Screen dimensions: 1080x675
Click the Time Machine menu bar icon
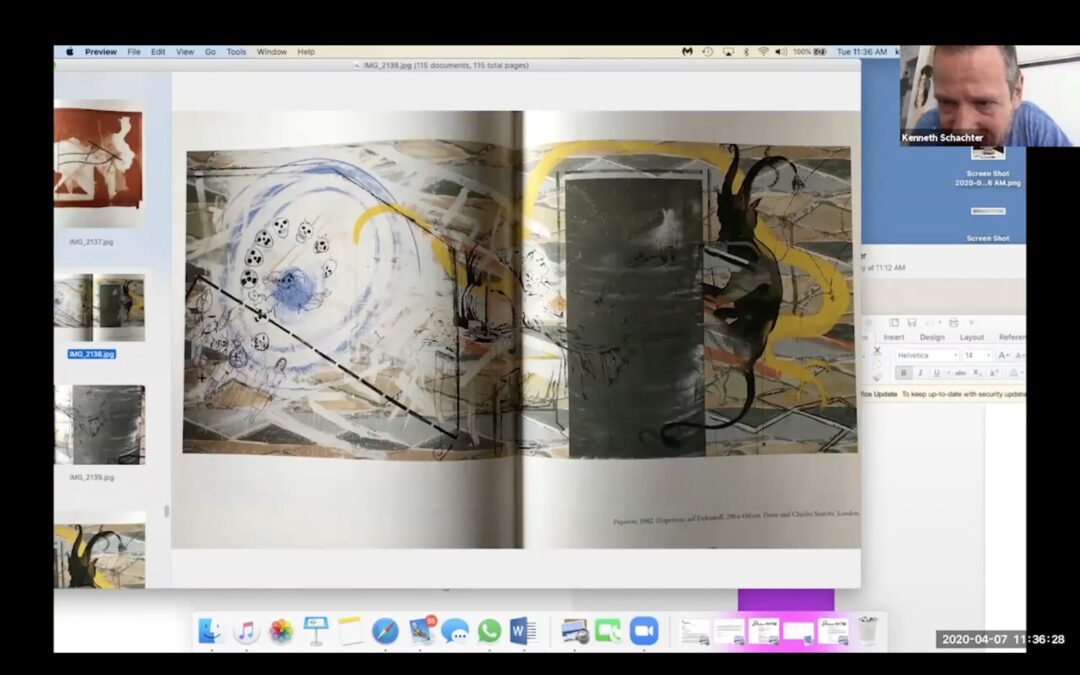click(x=707, y=52)
